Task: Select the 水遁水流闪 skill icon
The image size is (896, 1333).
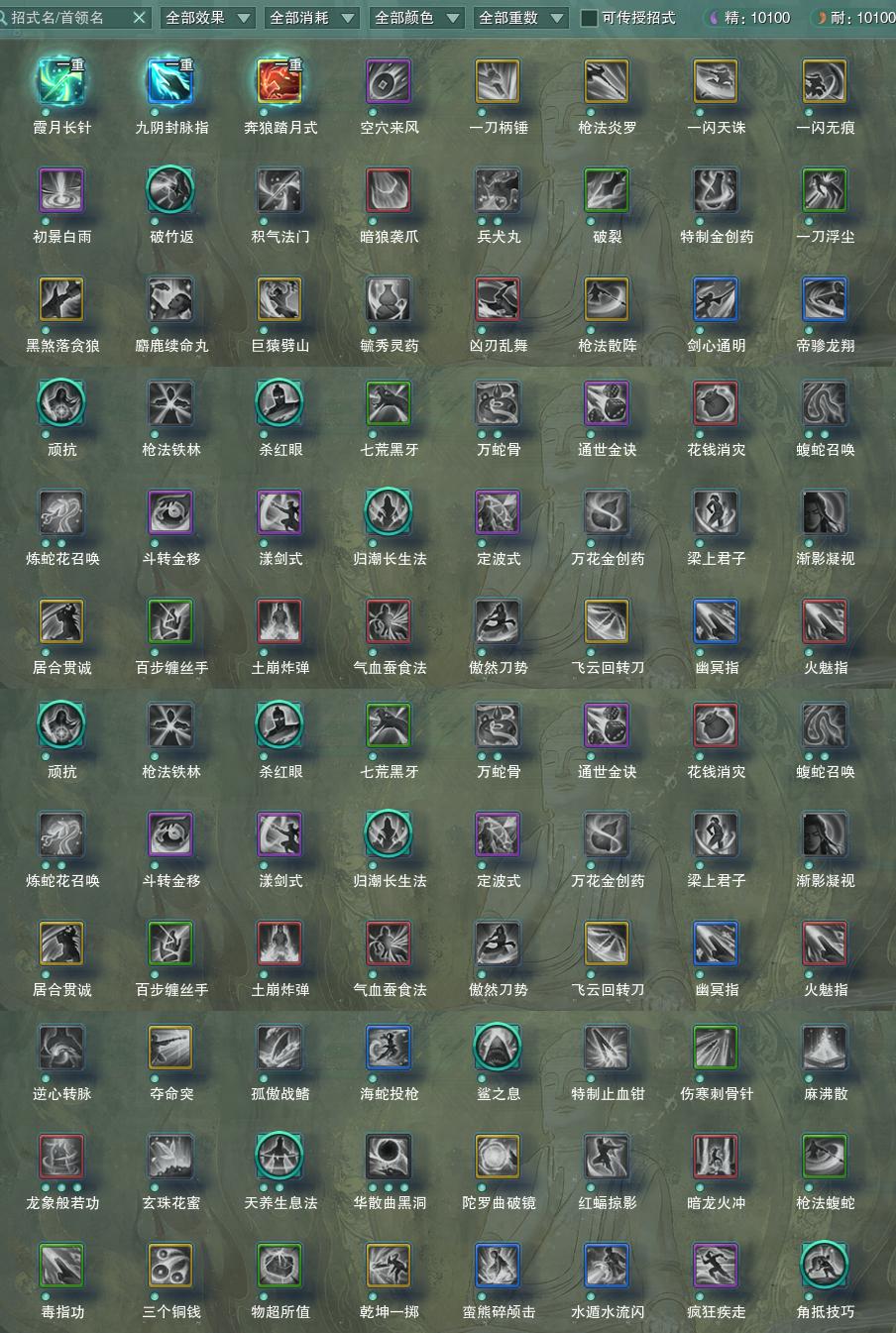Action: 608,1266
